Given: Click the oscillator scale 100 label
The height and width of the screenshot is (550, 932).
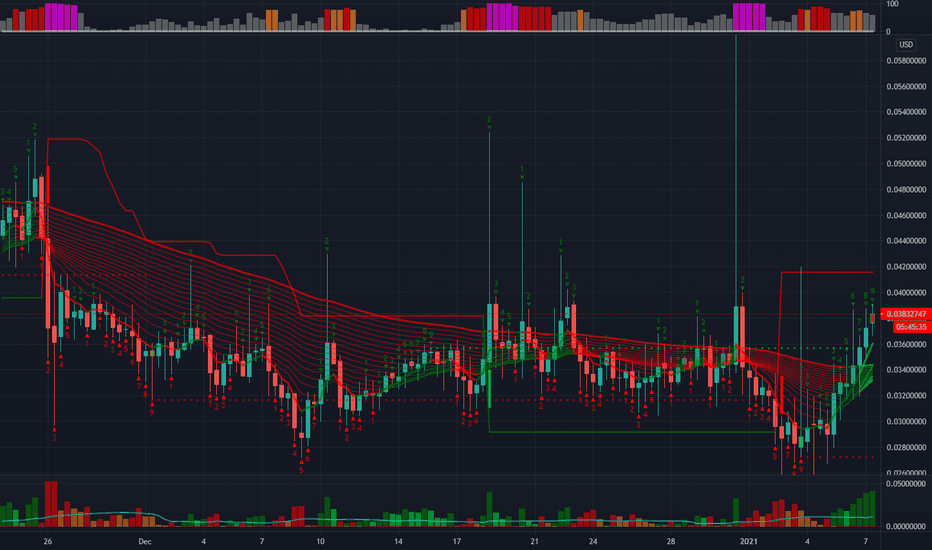Looking at the screenshot, I should (x=892, y=4).
